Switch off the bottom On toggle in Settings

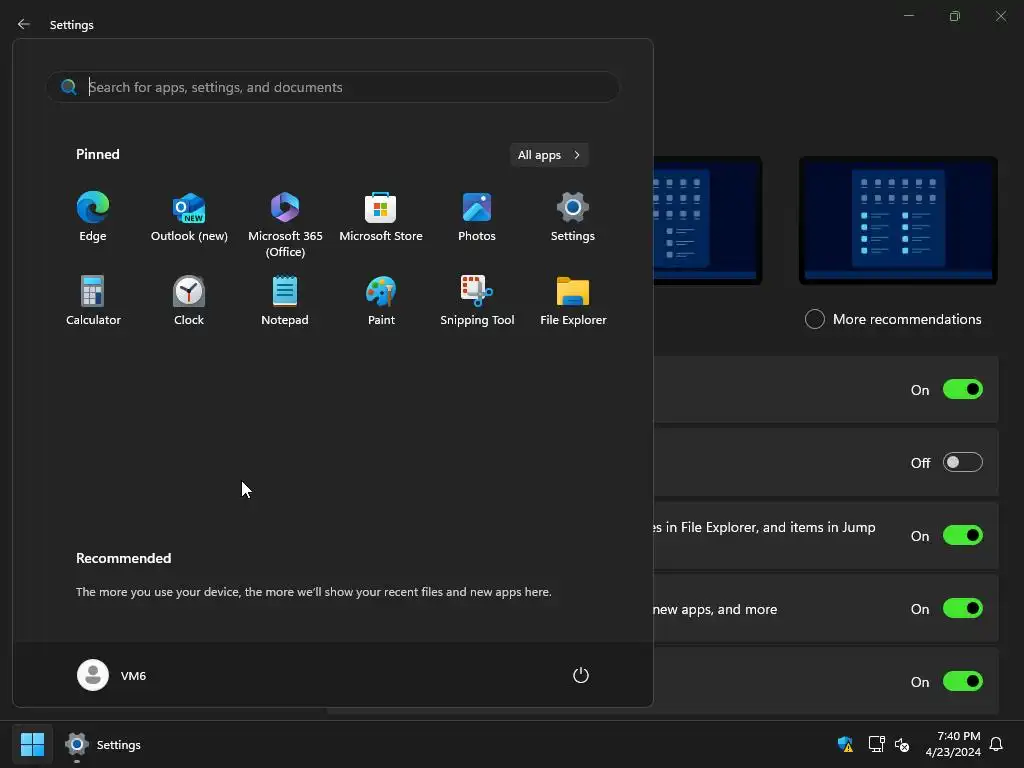(x=963, y=682)
